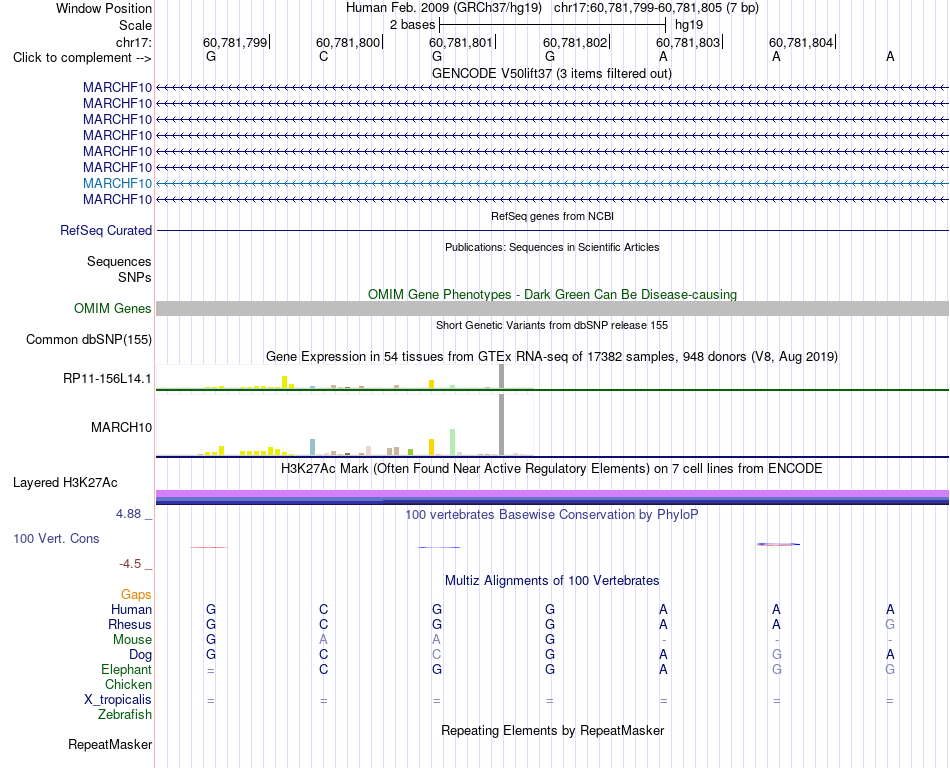Open the Layered H3K27Ac track label
The image size is (950, 768).
click(x=65, y=482)
